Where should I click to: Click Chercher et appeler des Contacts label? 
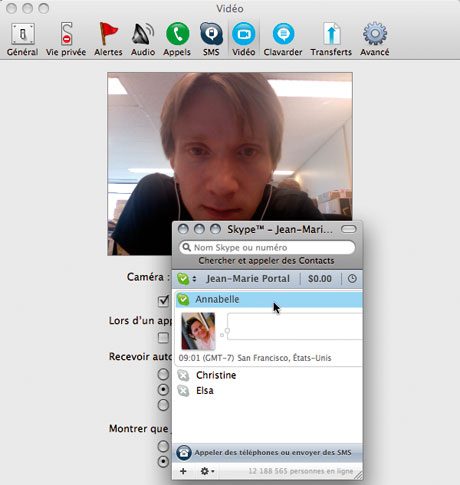[x=266, y=261]
